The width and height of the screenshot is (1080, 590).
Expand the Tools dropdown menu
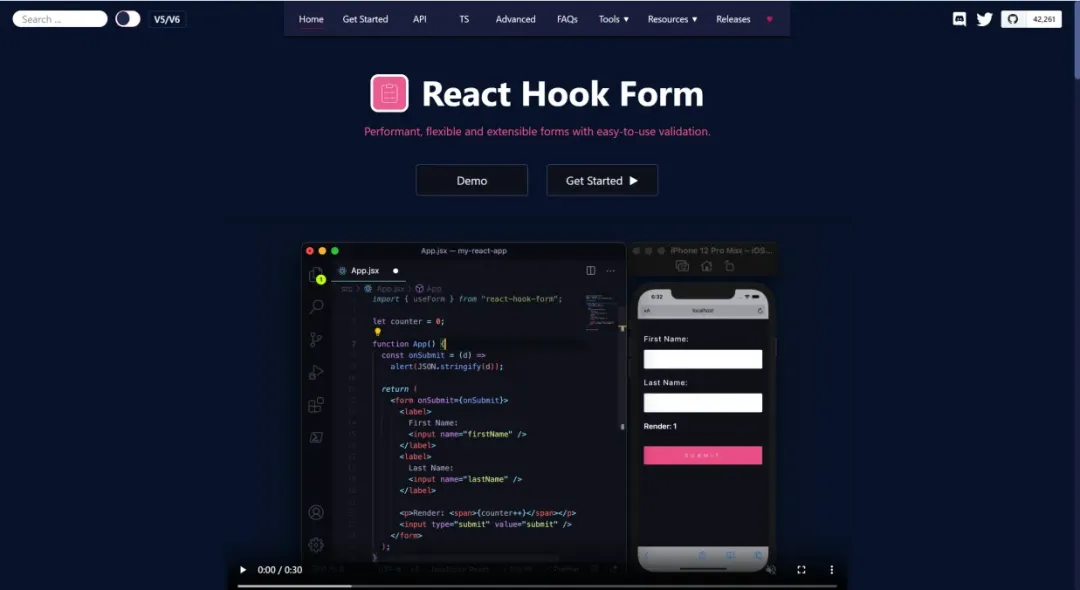point(614,19)
